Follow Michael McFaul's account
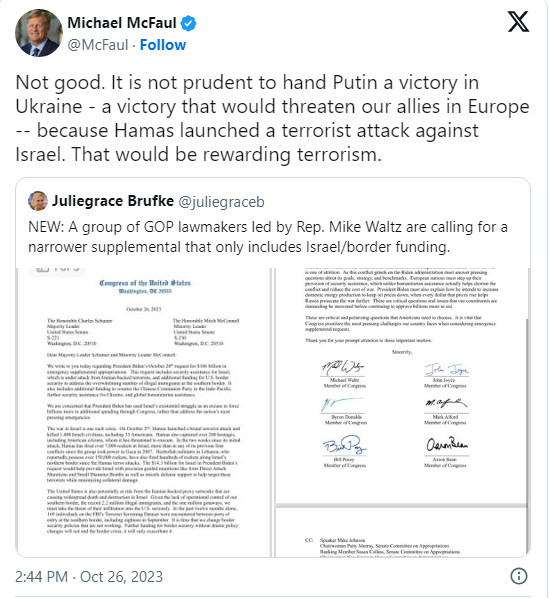The width and height of the screenshot is (549, 598). [x=163, y=45]
